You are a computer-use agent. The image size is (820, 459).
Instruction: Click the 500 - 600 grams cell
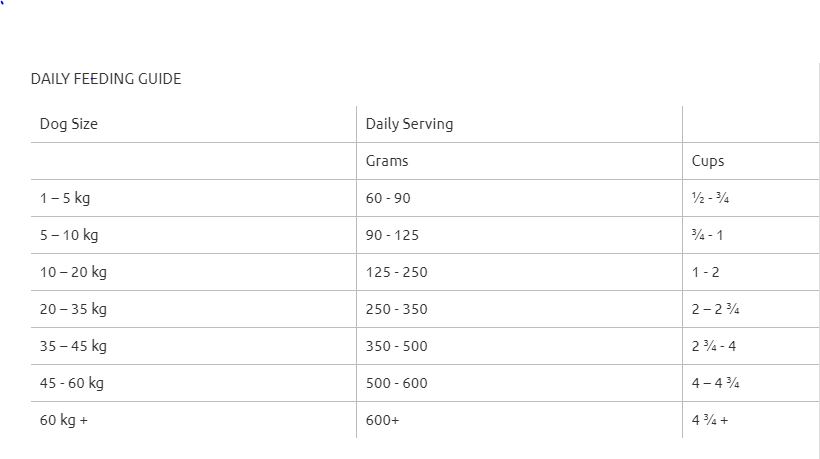point(396,383)
